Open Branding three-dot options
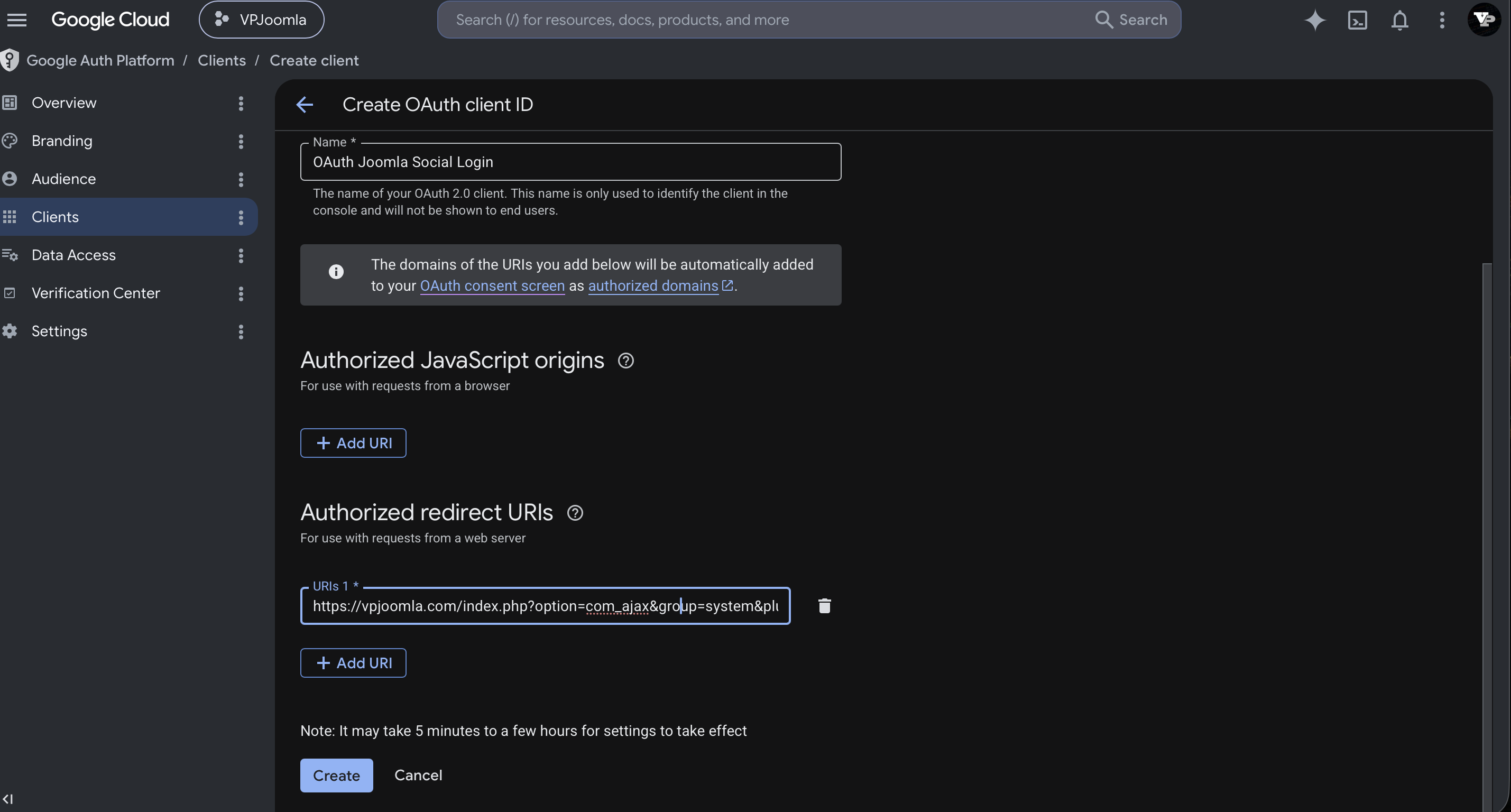Image resolution: width=1511 pixels, height=812 pixels. pos(241,141)
